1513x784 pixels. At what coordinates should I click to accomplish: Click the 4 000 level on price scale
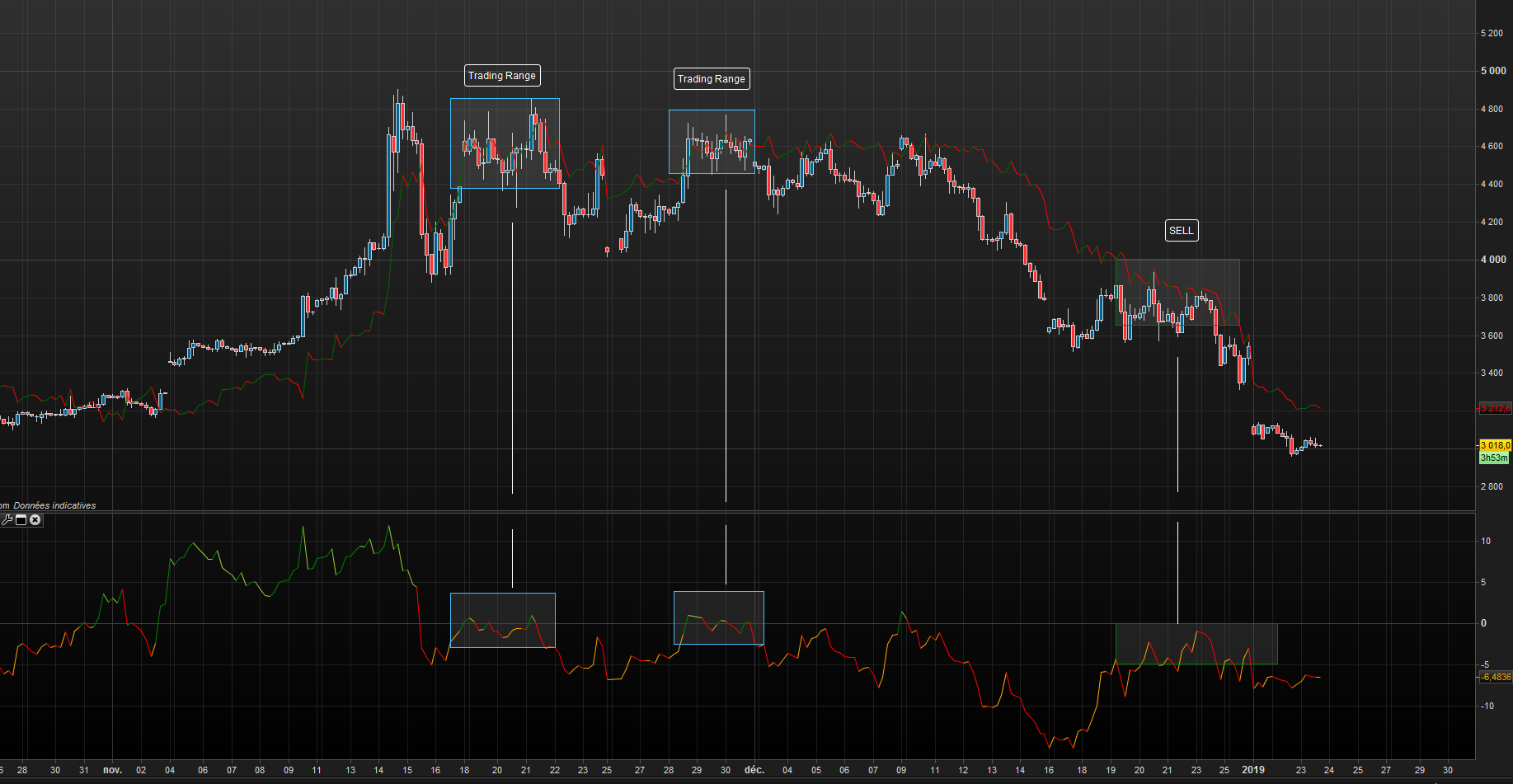pyautogui.click(x=1492, y=260)
